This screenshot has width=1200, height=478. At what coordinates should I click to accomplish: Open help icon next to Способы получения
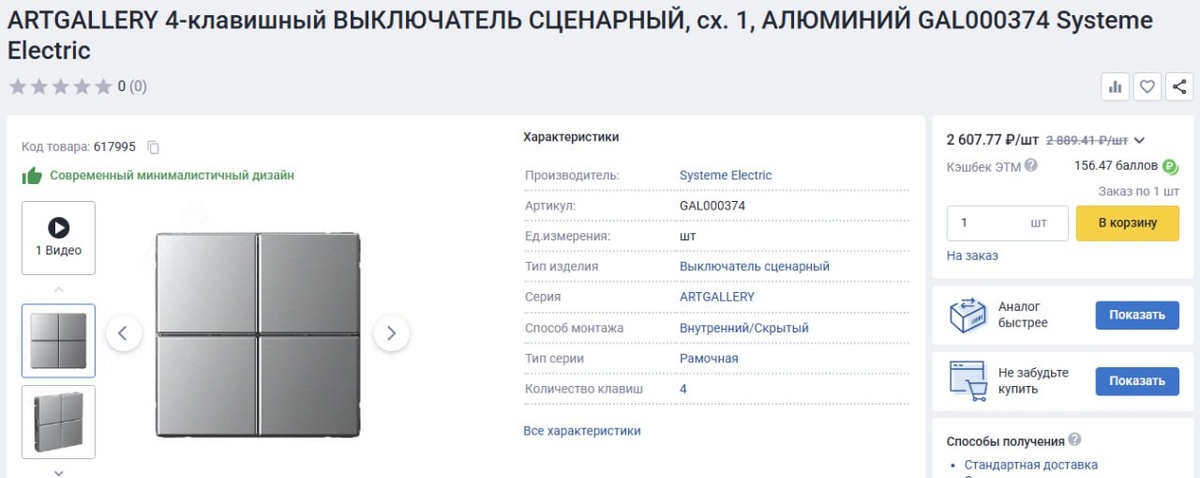[1075, 440]
